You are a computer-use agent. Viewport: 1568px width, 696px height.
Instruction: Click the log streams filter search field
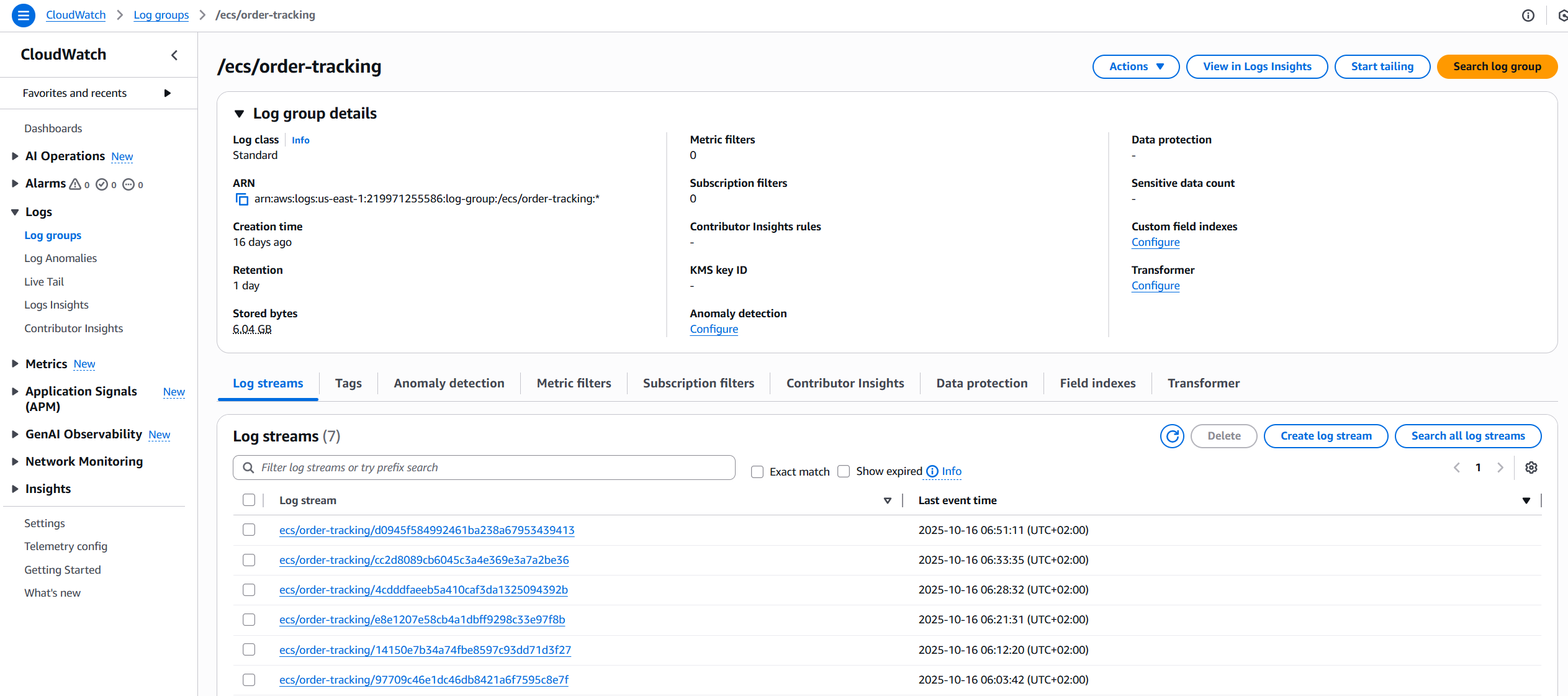pos(484,467)
